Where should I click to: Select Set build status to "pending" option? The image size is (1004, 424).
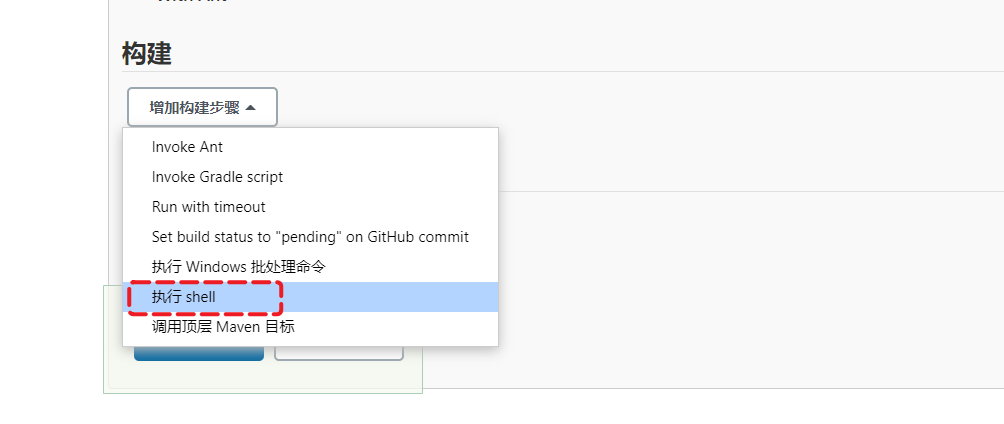tap(310, 237)
